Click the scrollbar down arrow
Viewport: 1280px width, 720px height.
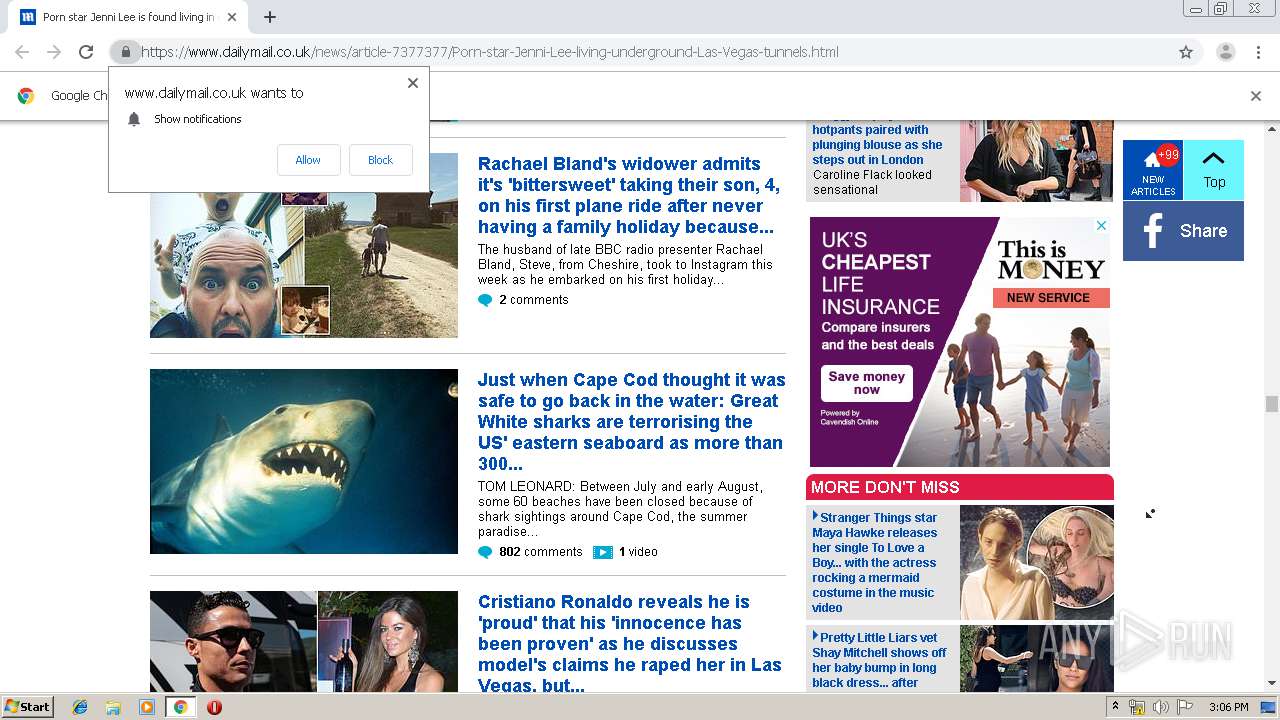(1272, 684)
